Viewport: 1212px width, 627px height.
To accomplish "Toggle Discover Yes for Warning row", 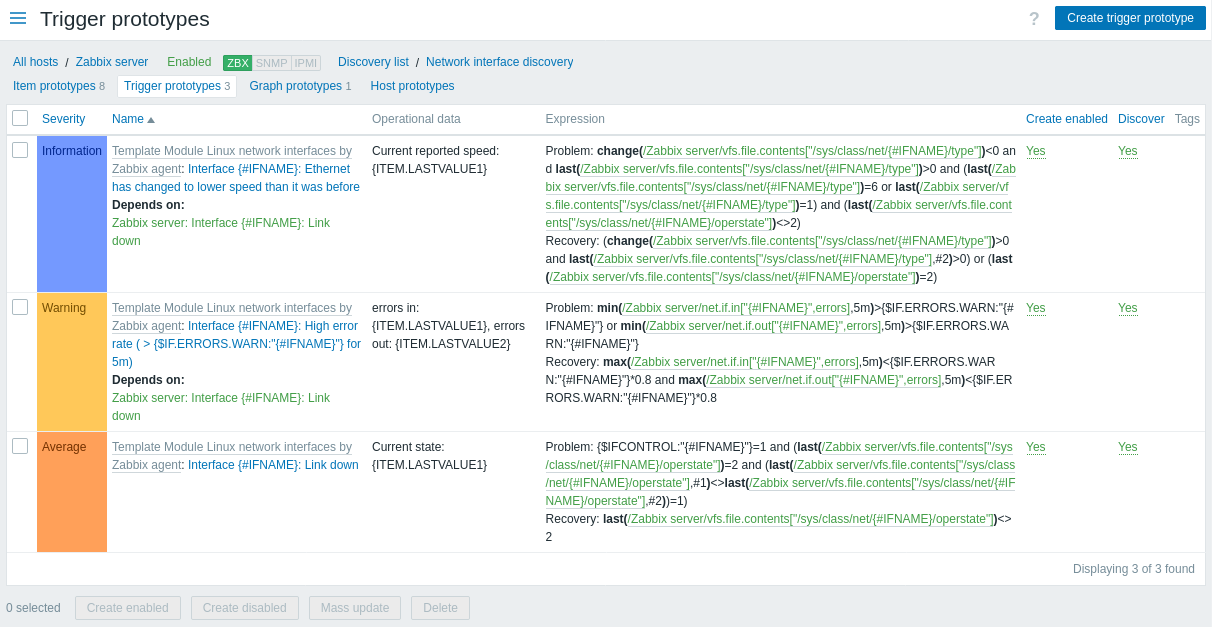I will [x=1128, y=308].
